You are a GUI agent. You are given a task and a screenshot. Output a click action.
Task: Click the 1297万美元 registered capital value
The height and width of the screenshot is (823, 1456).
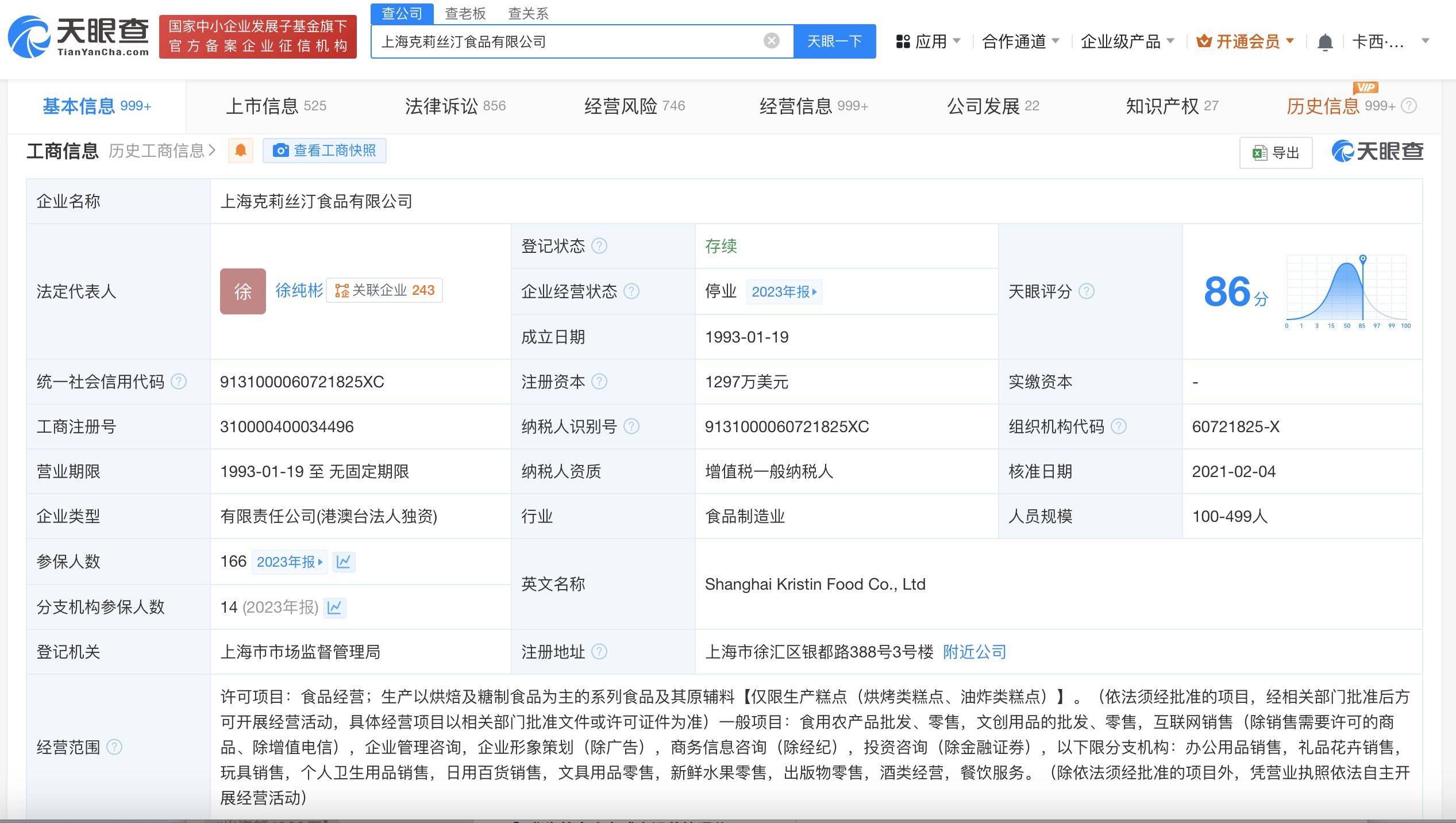pyautogui.click(x=746, y=382)
